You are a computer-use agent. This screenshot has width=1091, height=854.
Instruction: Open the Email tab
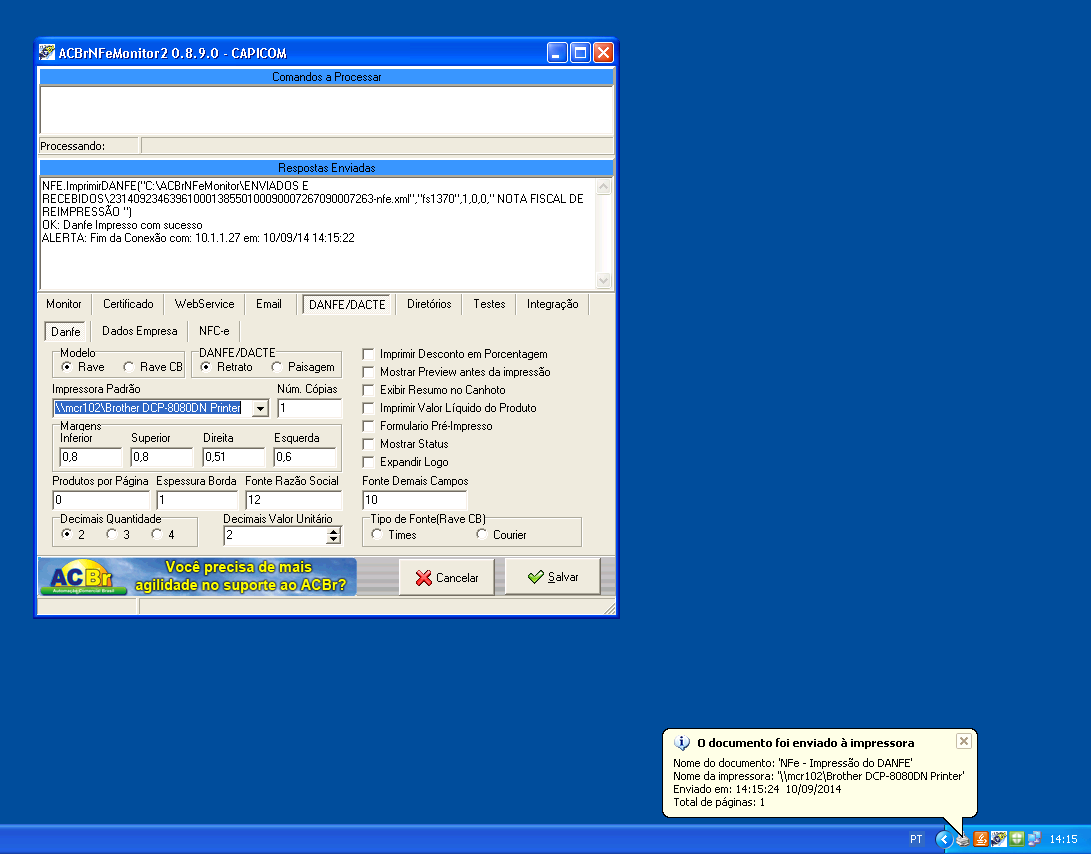(269, 304)
